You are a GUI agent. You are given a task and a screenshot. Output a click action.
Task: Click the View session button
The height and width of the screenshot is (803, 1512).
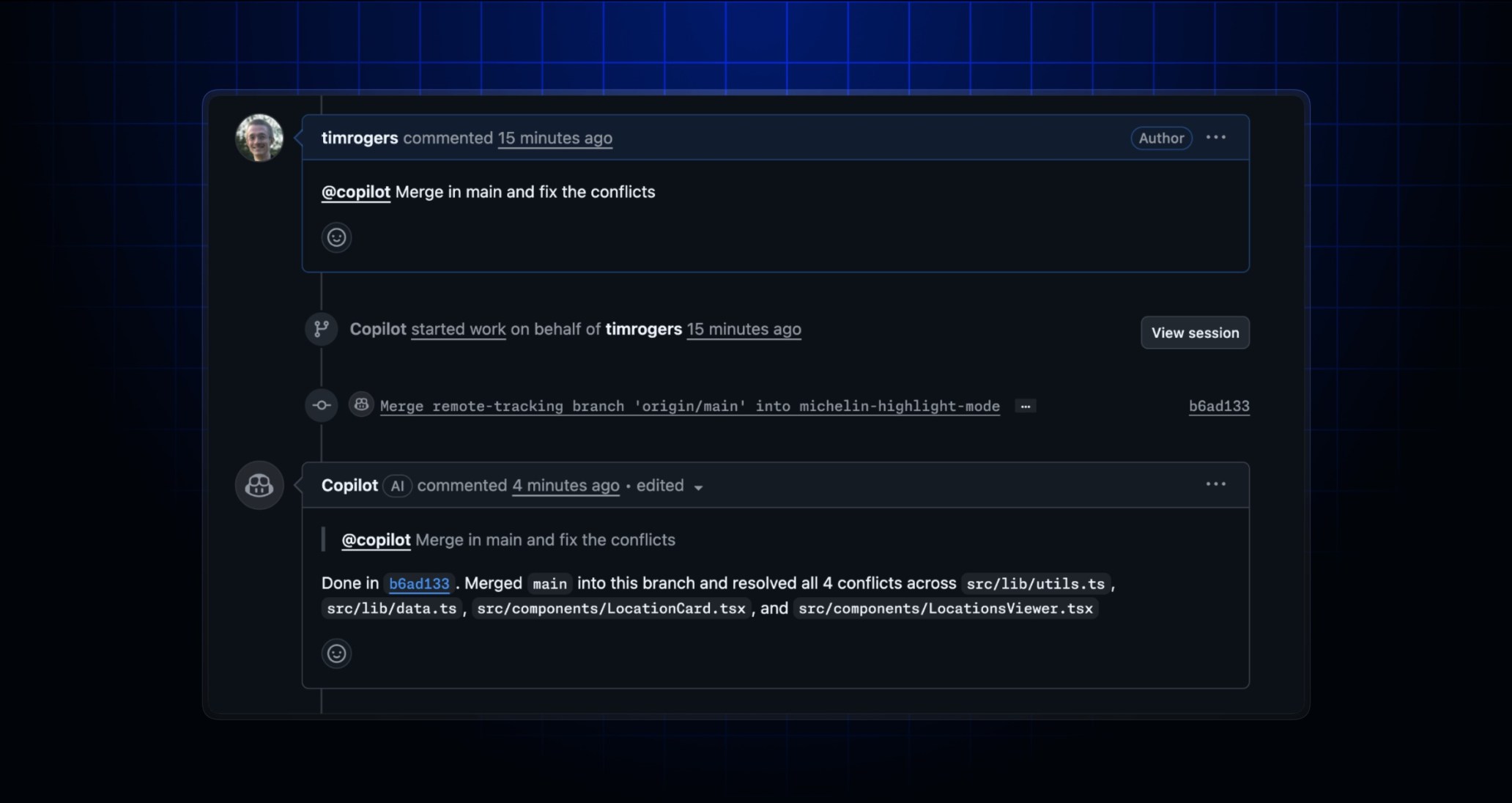tap(1194, 332)
